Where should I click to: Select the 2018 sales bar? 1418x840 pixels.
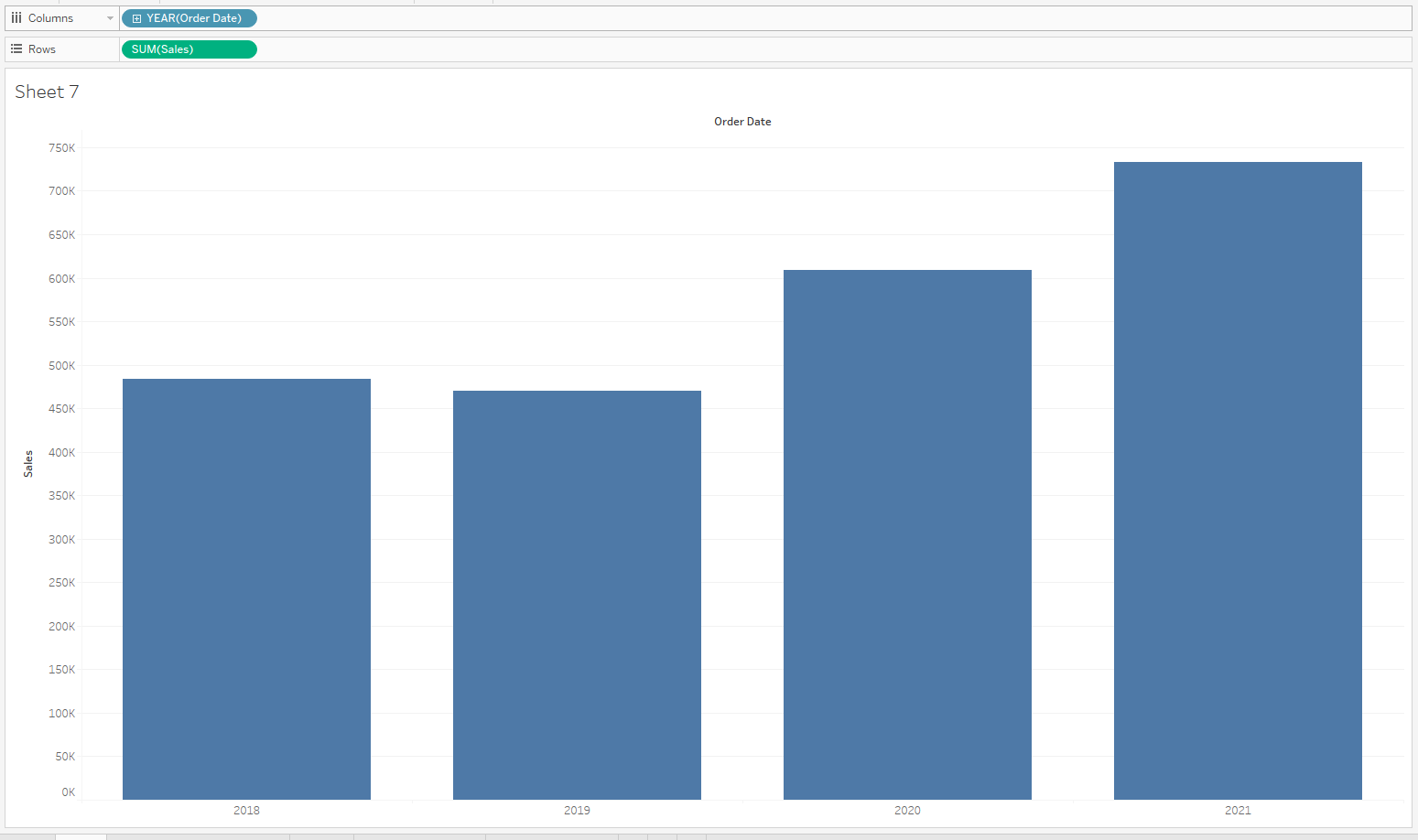pos(246,586)
